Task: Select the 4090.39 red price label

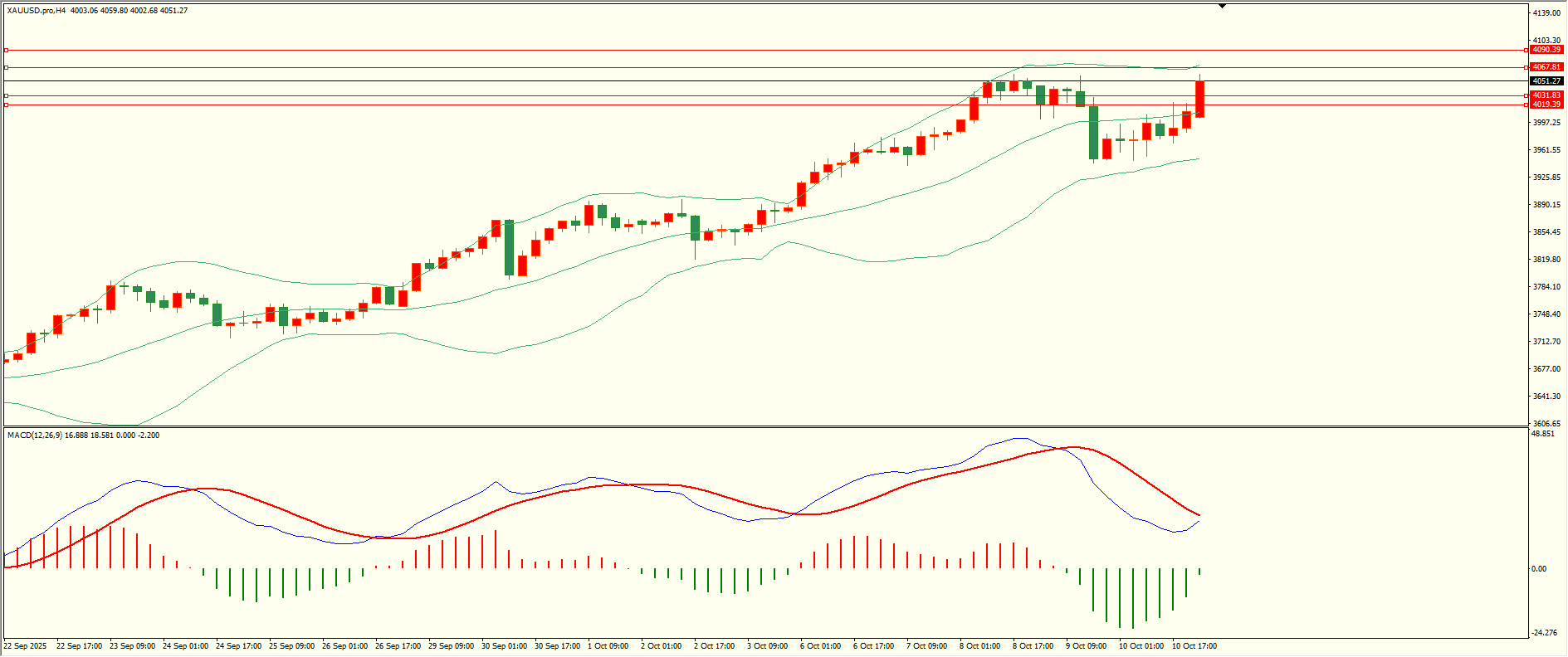Action: pos(1546,50)
